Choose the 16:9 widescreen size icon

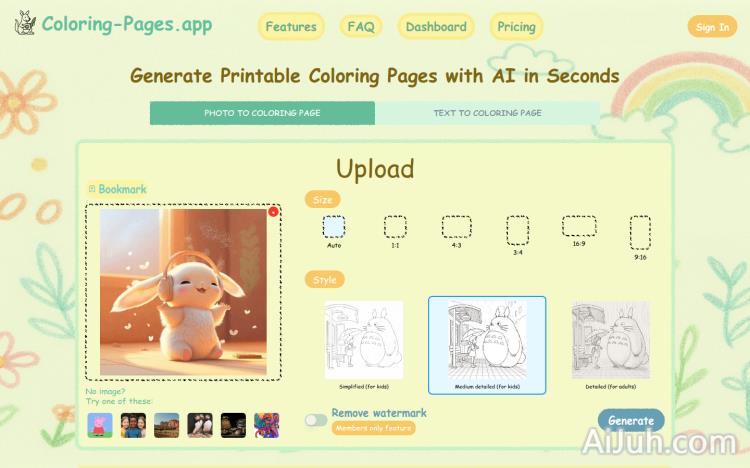click(x=579, y=226)
